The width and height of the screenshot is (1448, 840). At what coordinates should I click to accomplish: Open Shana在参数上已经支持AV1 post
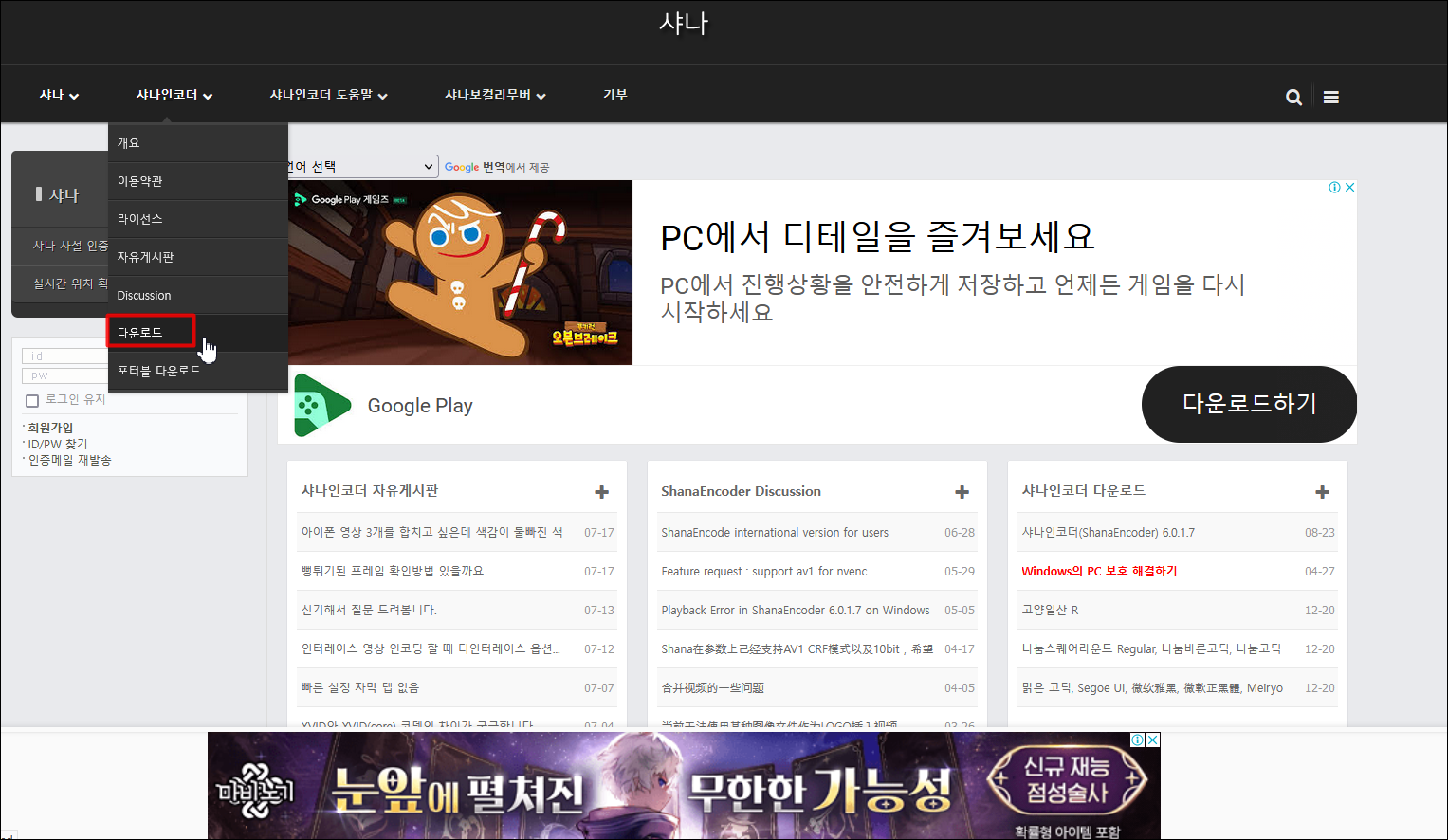click(x=797, y=649)
